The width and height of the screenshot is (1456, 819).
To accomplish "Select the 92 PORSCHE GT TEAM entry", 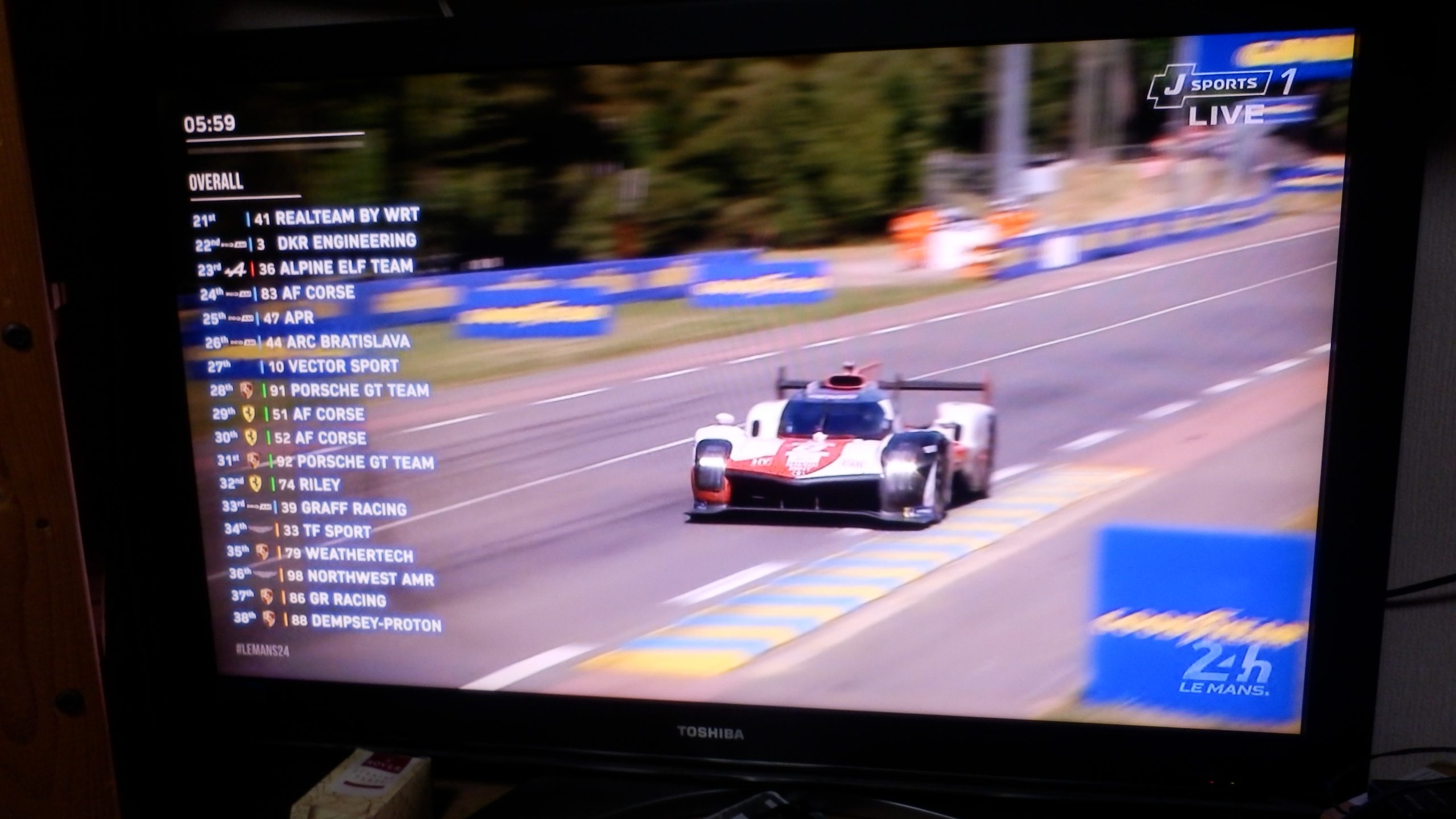I will click(355, 462).
